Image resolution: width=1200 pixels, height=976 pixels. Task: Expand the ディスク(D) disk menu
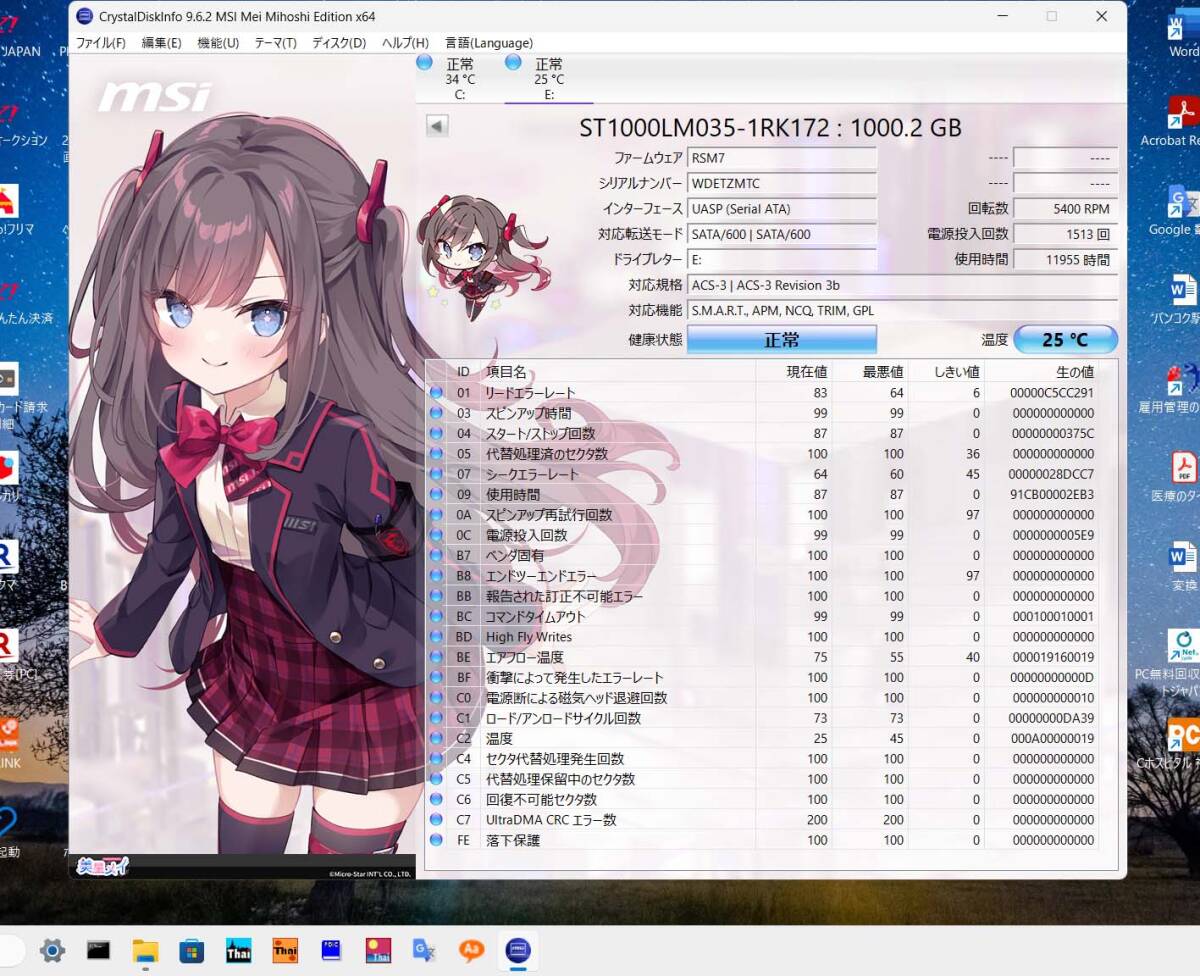[x=339, y=43]
